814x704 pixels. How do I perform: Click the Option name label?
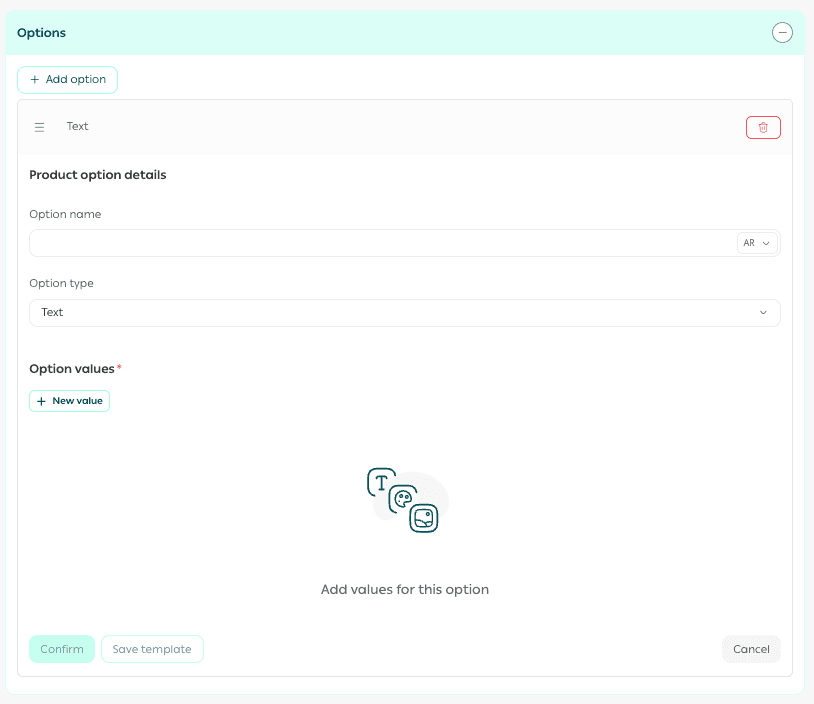(65, 214)
